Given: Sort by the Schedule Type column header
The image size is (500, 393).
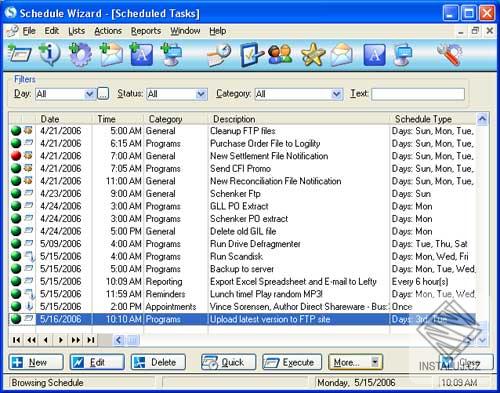Looking at the screenshot, I should [x=433, y=119].
